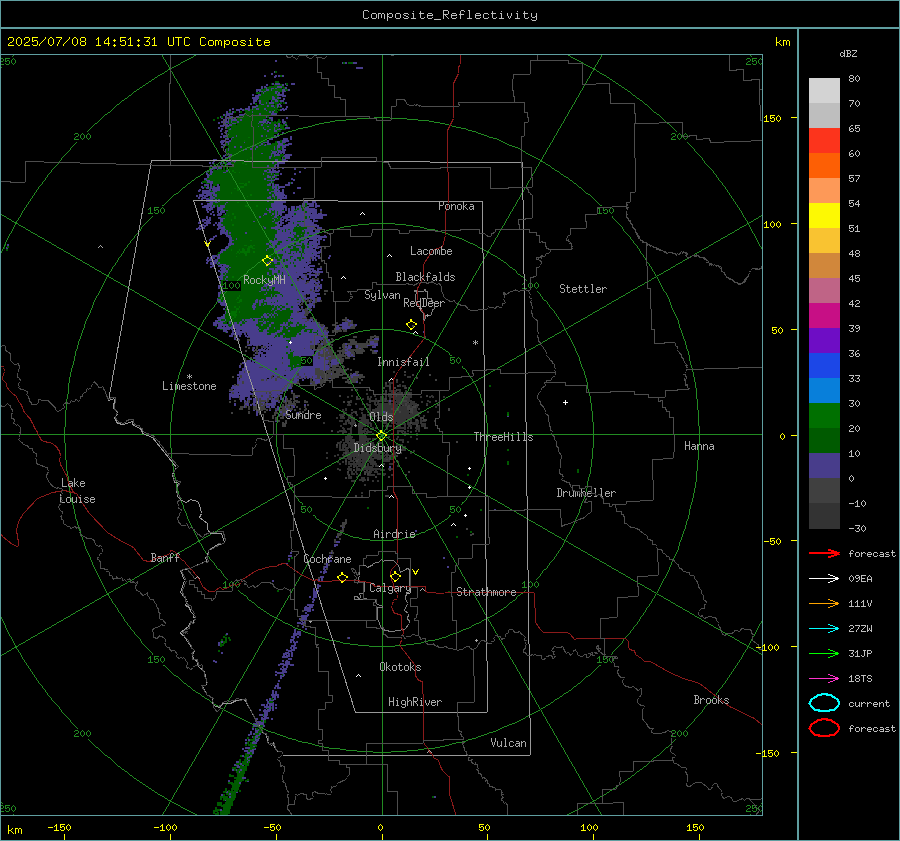Click the 27ZW legend label

pos(860,629)
